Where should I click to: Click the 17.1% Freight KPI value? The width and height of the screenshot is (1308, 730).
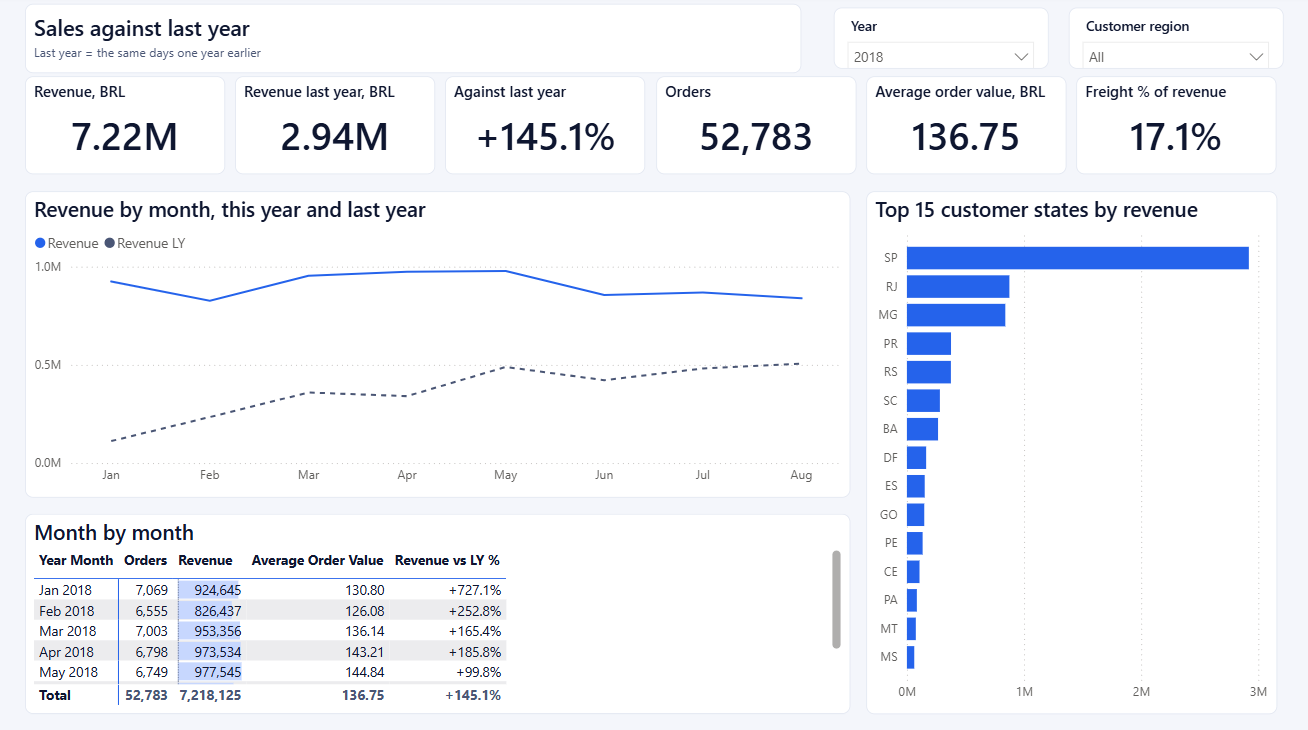pyautogui.click(x=1175, y=137)
